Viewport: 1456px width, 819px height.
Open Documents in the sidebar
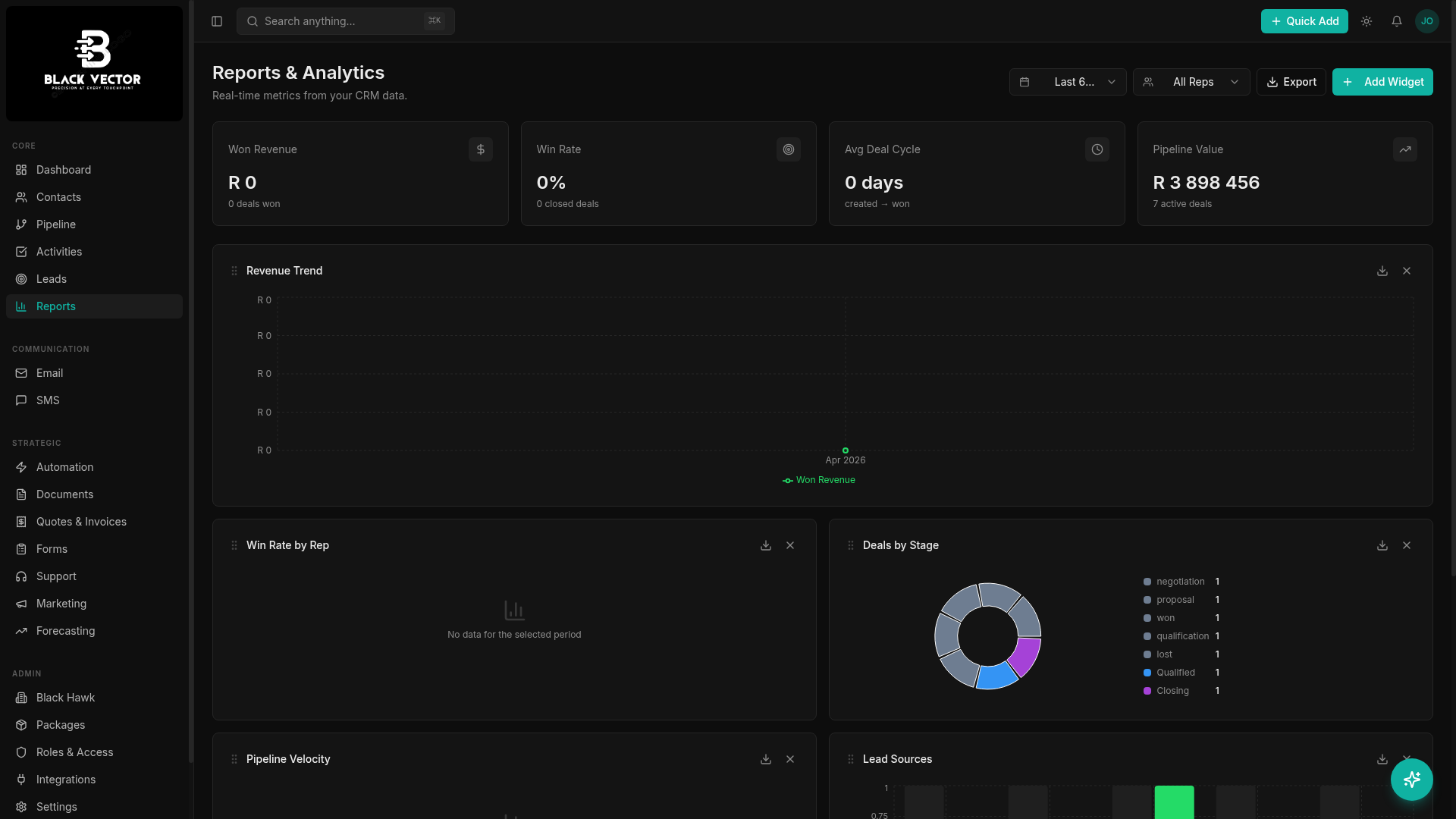coord(94,494)
